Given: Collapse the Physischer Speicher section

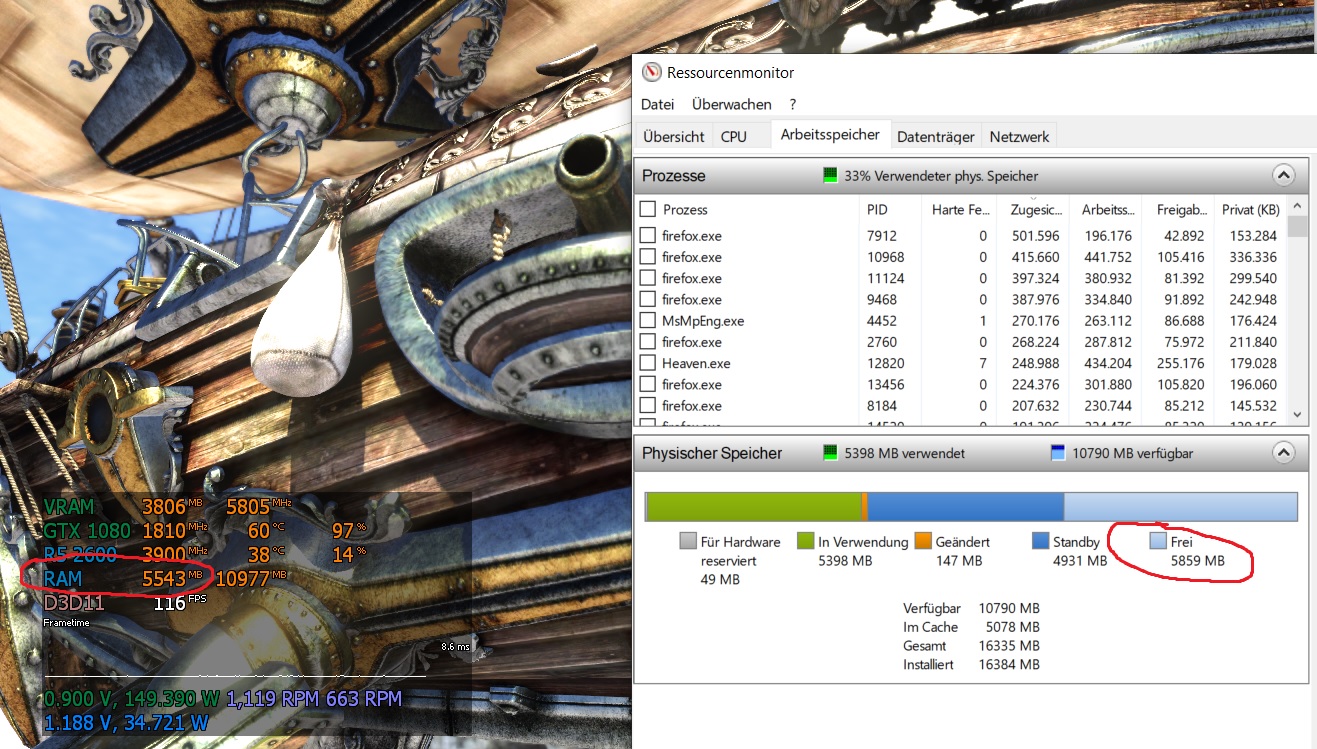Looking at the screenshot, I should (x=1283, y=453).
